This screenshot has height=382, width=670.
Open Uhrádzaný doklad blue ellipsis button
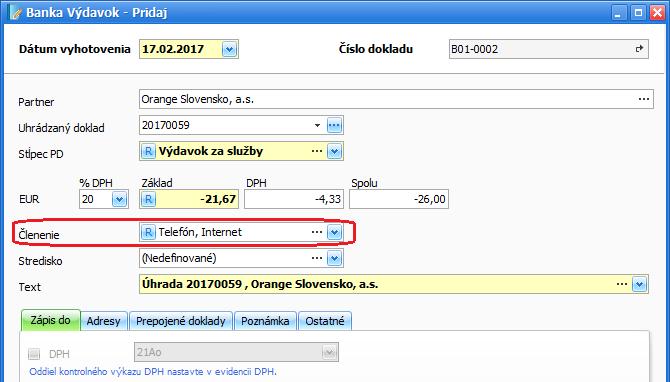point(335,125)
